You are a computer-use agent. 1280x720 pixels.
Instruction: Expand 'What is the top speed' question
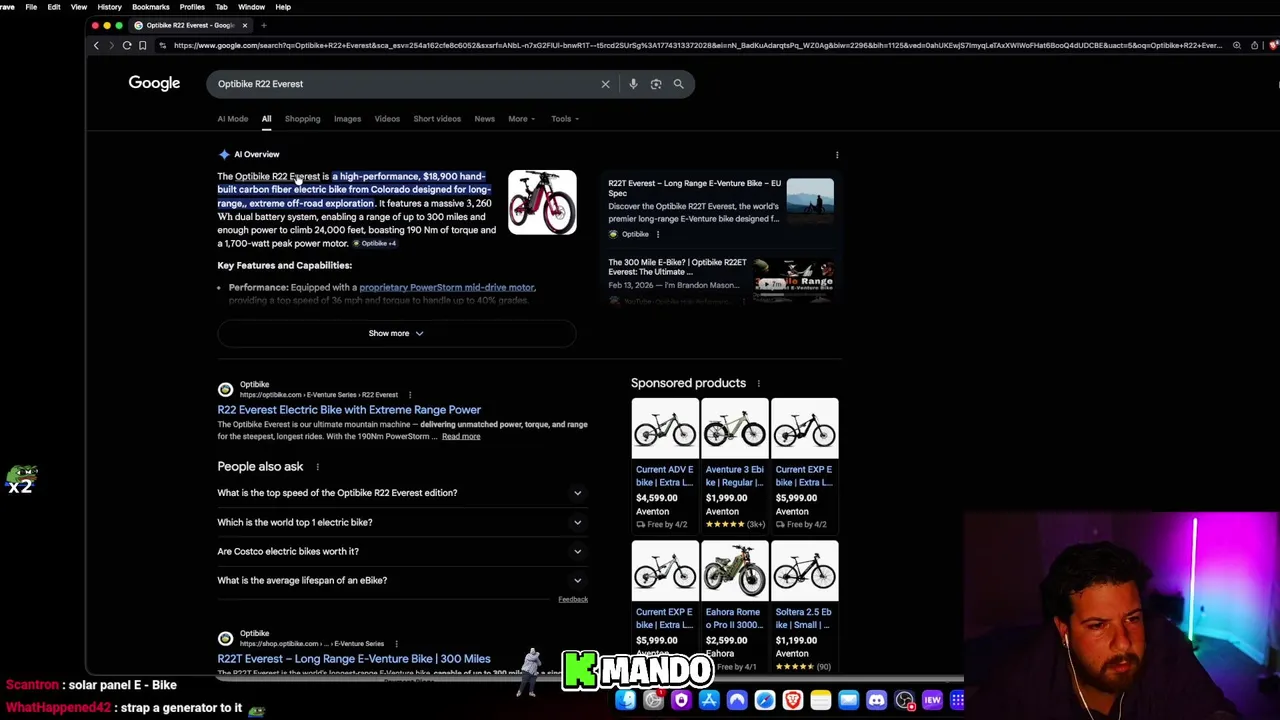[x=400, y=493]
